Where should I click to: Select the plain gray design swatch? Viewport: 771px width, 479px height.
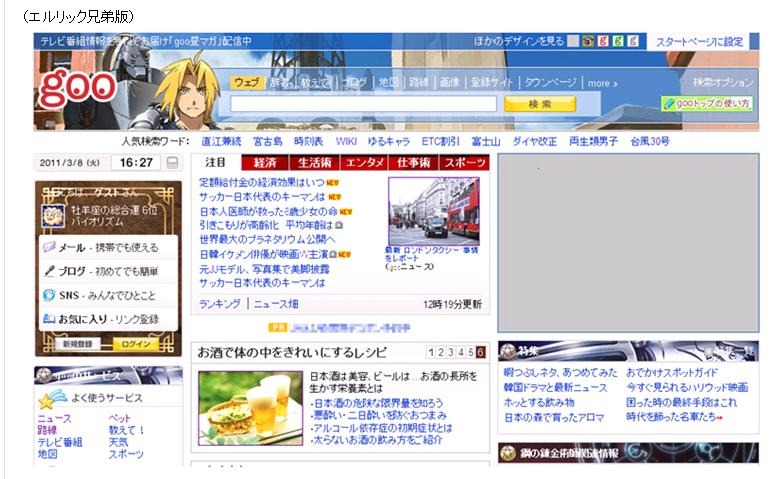(x=573, y=41)
